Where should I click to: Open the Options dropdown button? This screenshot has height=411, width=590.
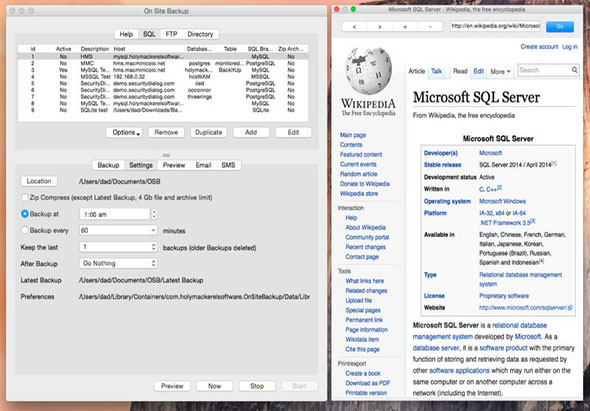124,132
